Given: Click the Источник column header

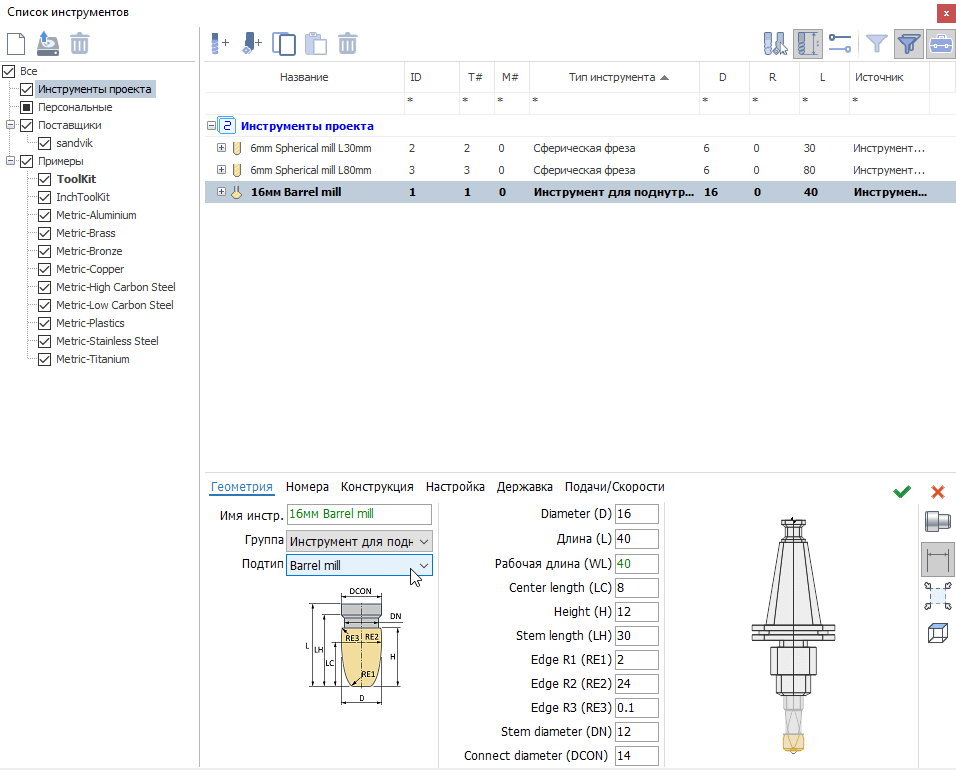Looking at the screenshot, I should click(889, 77).
